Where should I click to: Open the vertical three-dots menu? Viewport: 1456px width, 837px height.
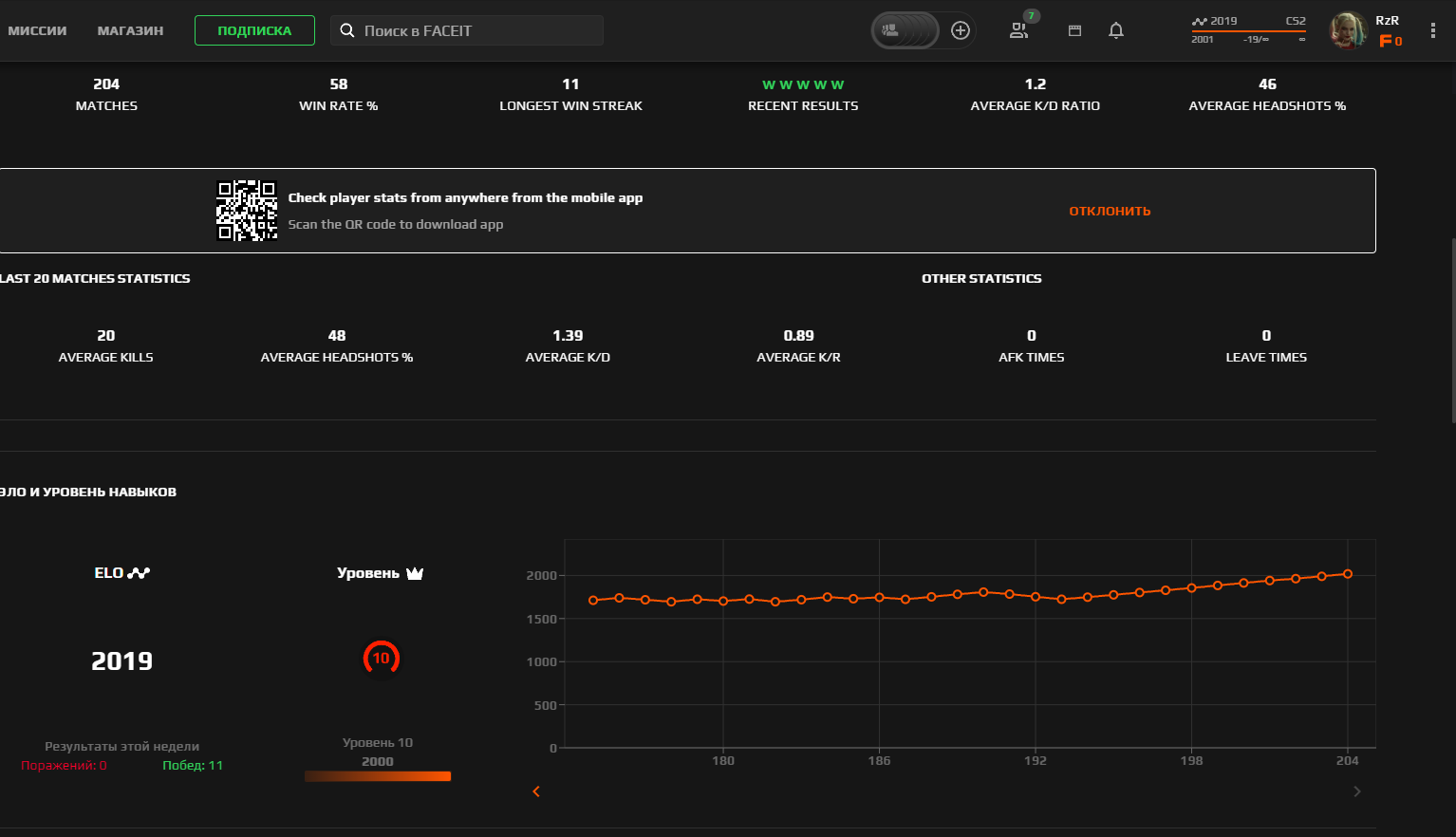1433,30
